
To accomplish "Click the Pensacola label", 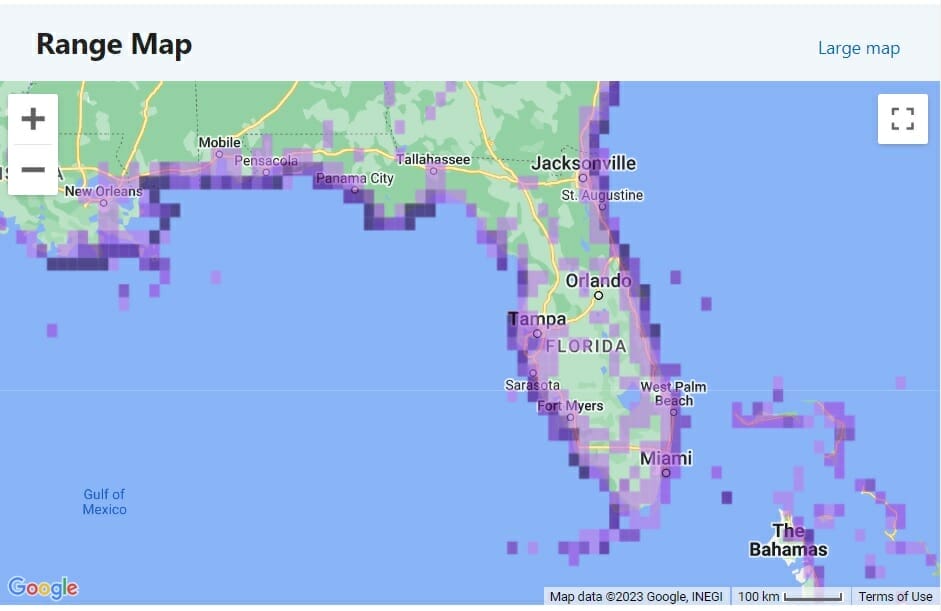I will (266, 161).
